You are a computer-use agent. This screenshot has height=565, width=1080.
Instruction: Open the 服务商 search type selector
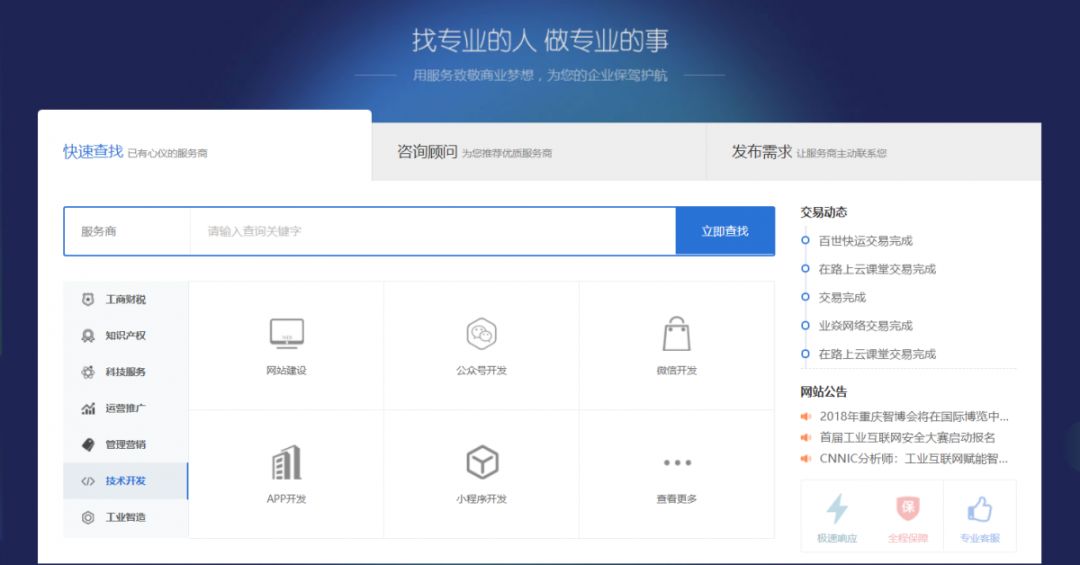coord(126,231)
